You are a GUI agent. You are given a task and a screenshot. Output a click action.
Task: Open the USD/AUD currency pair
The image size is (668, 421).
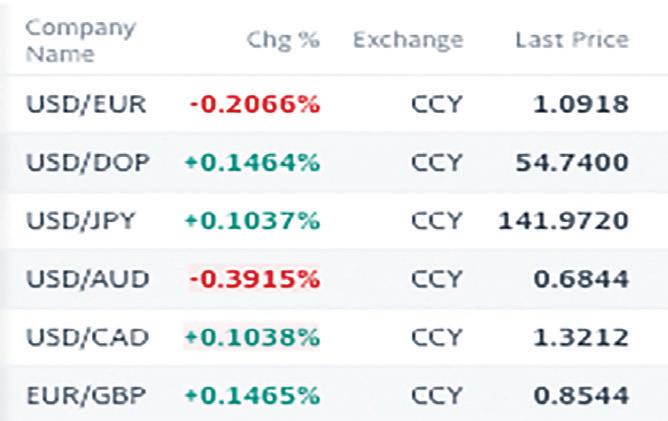coord(85,277)
